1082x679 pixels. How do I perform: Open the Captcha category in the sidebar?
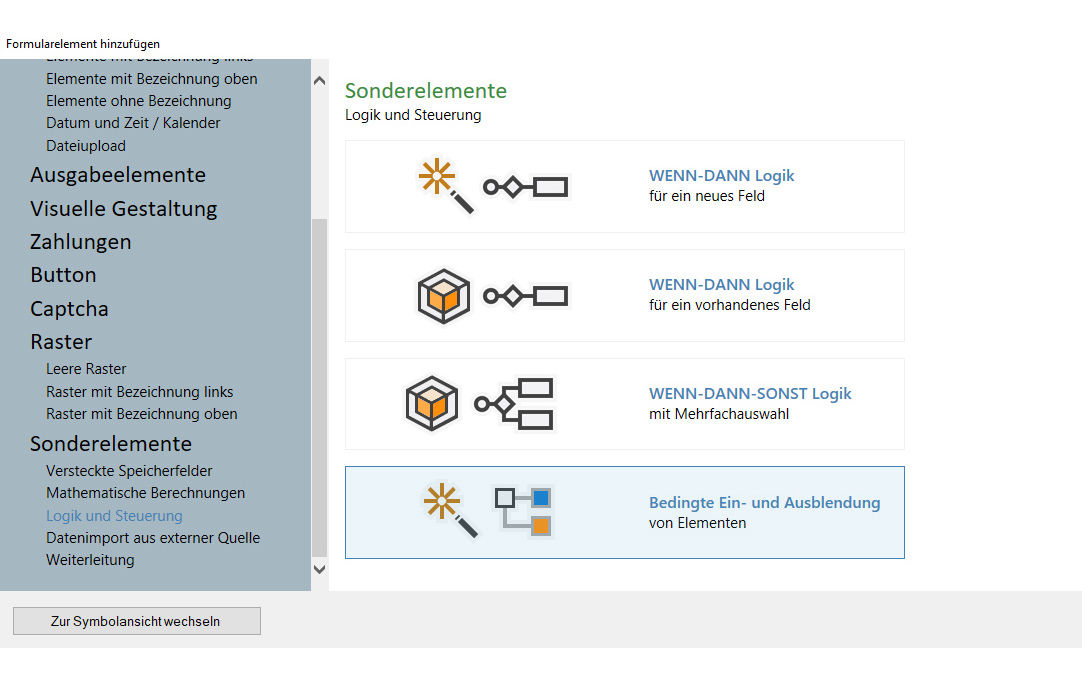tap(69, 309)
